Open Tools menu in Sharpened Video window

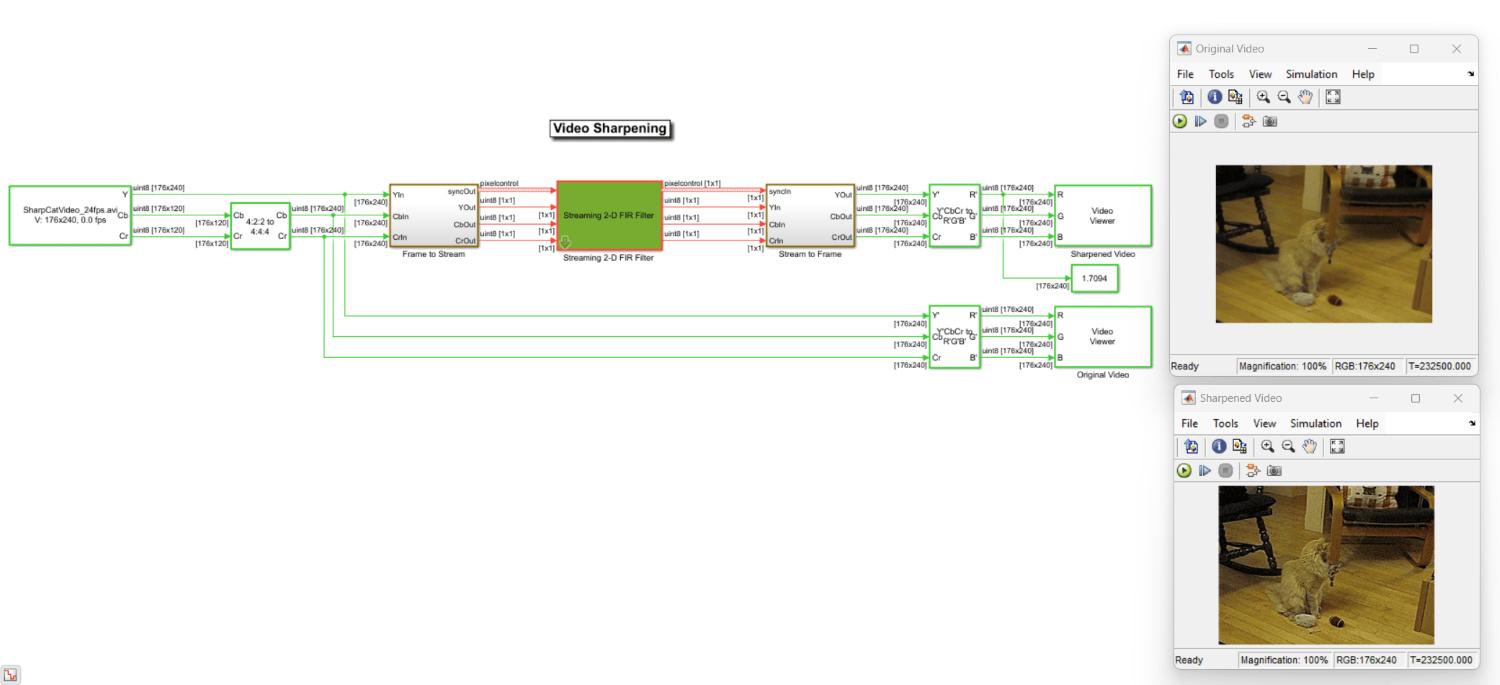(x=1226, y=424)
